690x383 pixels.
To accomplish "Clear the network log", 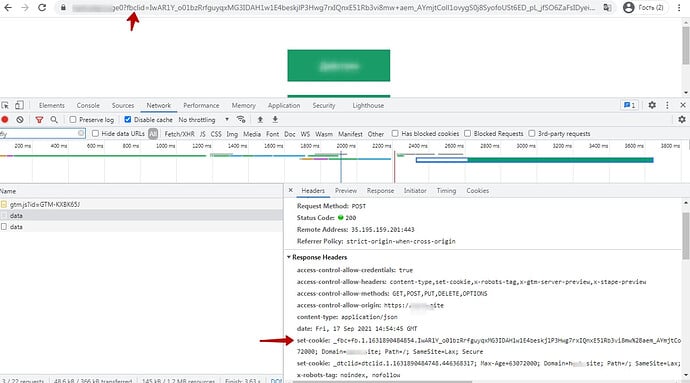I will click(x=20, y=119).
